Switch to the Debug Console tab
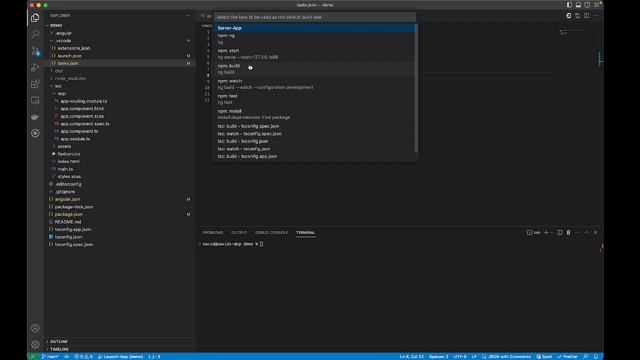The width and height of the screenshot is (640, 360). (271, 233)
